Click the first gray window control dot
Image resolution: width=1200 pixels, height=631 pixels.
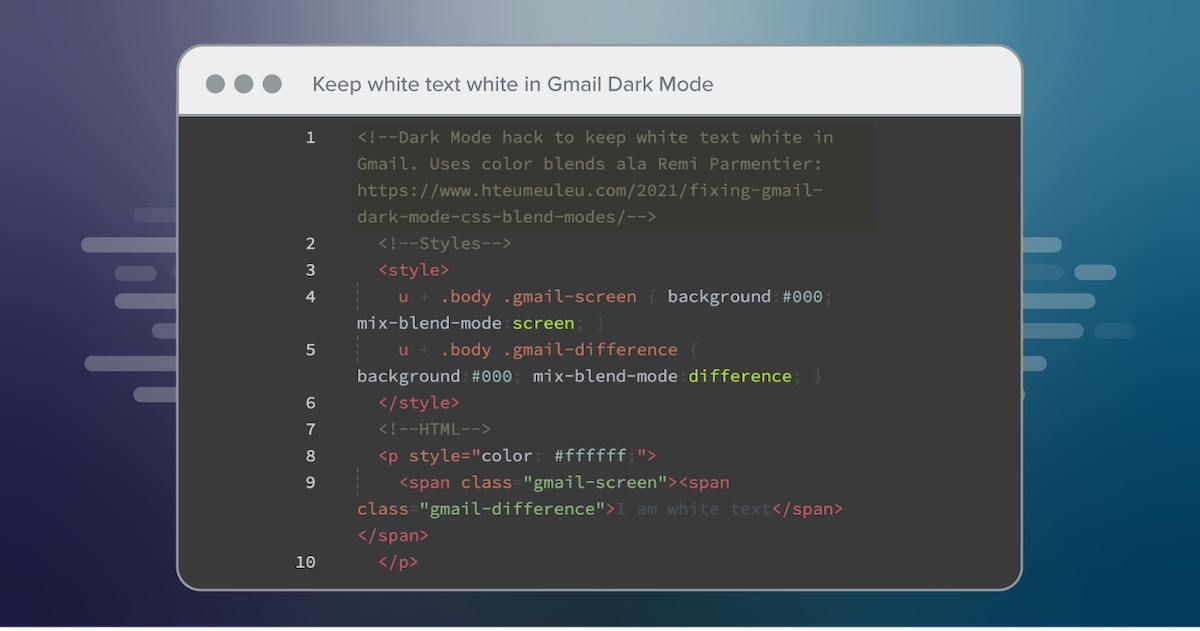[x=215, y=84]
